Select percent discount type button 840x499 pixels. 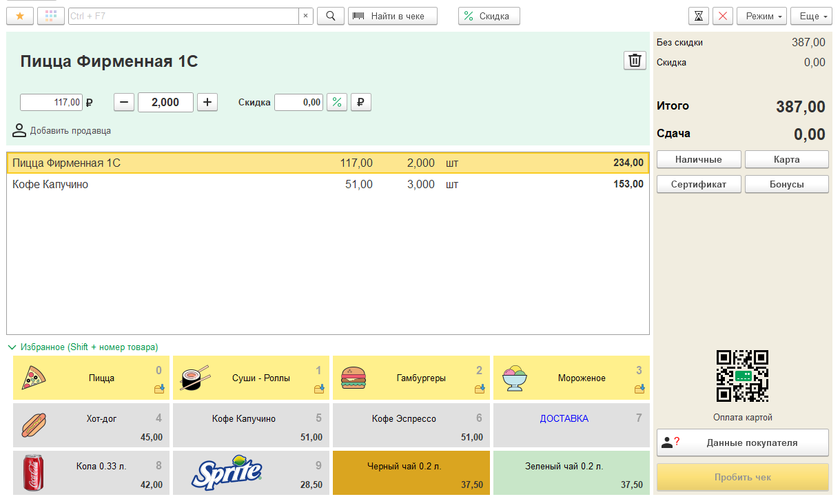pyautogui.click(x=337, y=102)
